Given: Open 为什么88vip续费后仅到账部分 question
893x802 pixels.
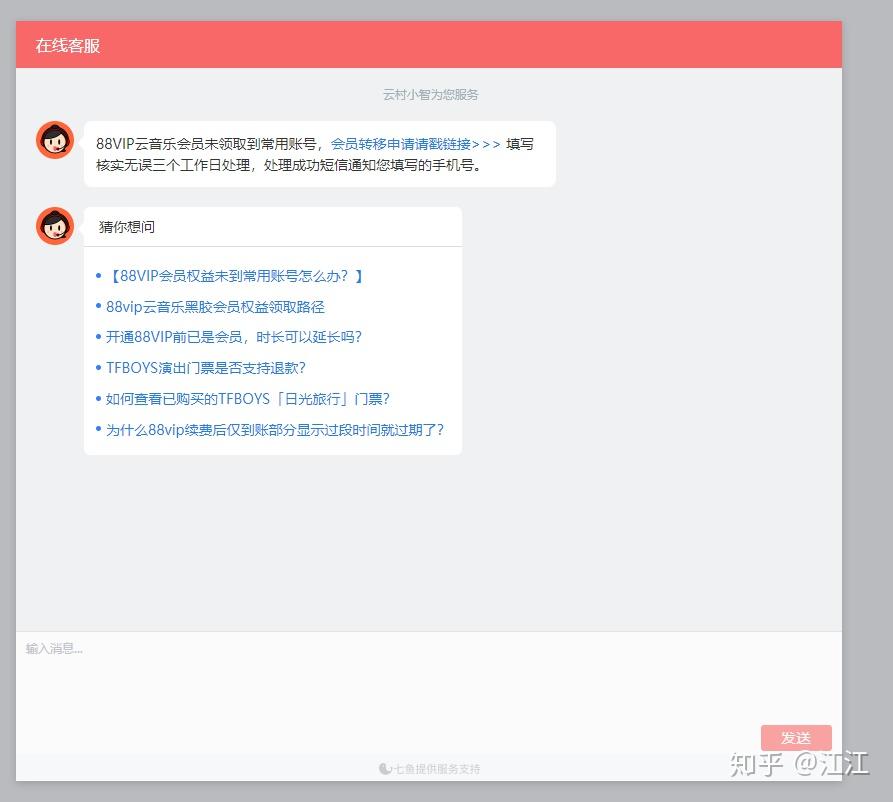Looking at the screenshot, I should [275, 429].
